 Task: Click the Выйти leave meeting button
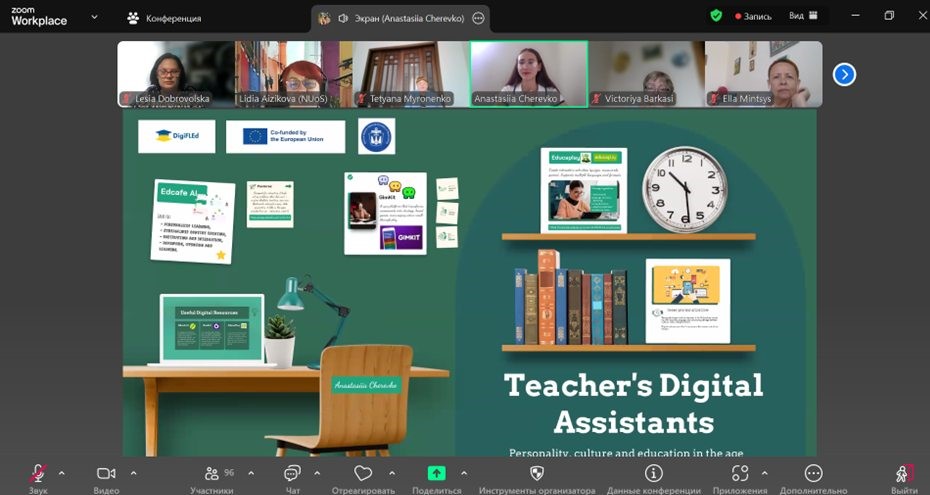903,474
